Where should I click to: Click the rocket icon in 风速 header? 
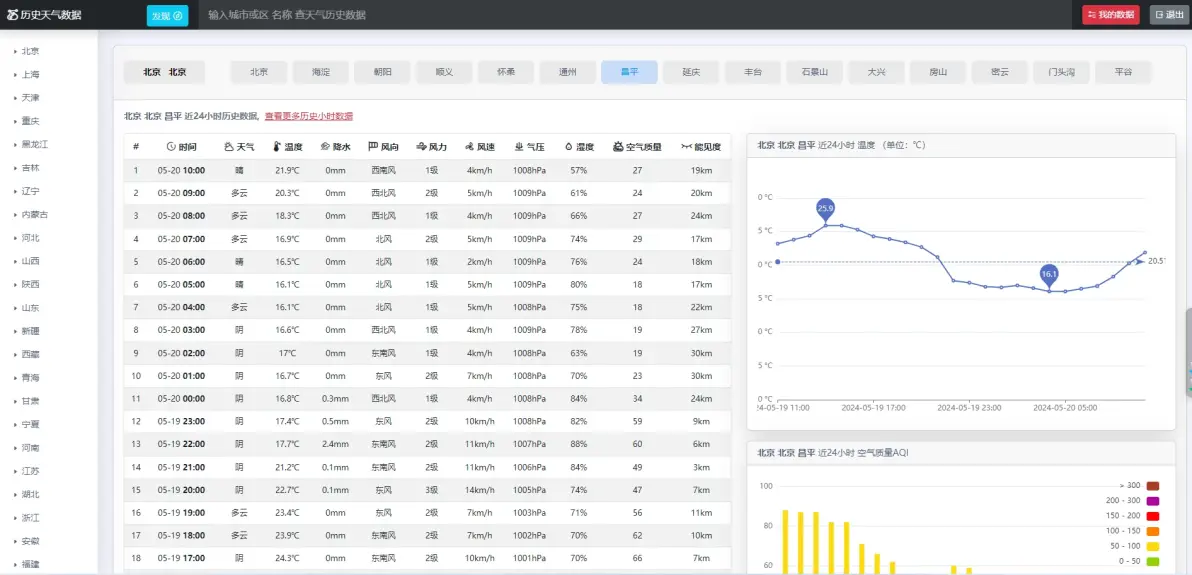tap(470, 147)
